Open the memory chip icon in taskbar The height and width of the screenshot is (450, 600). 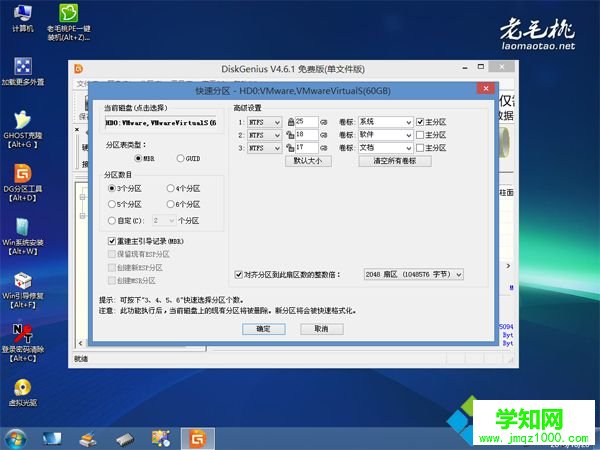point(124,439)
